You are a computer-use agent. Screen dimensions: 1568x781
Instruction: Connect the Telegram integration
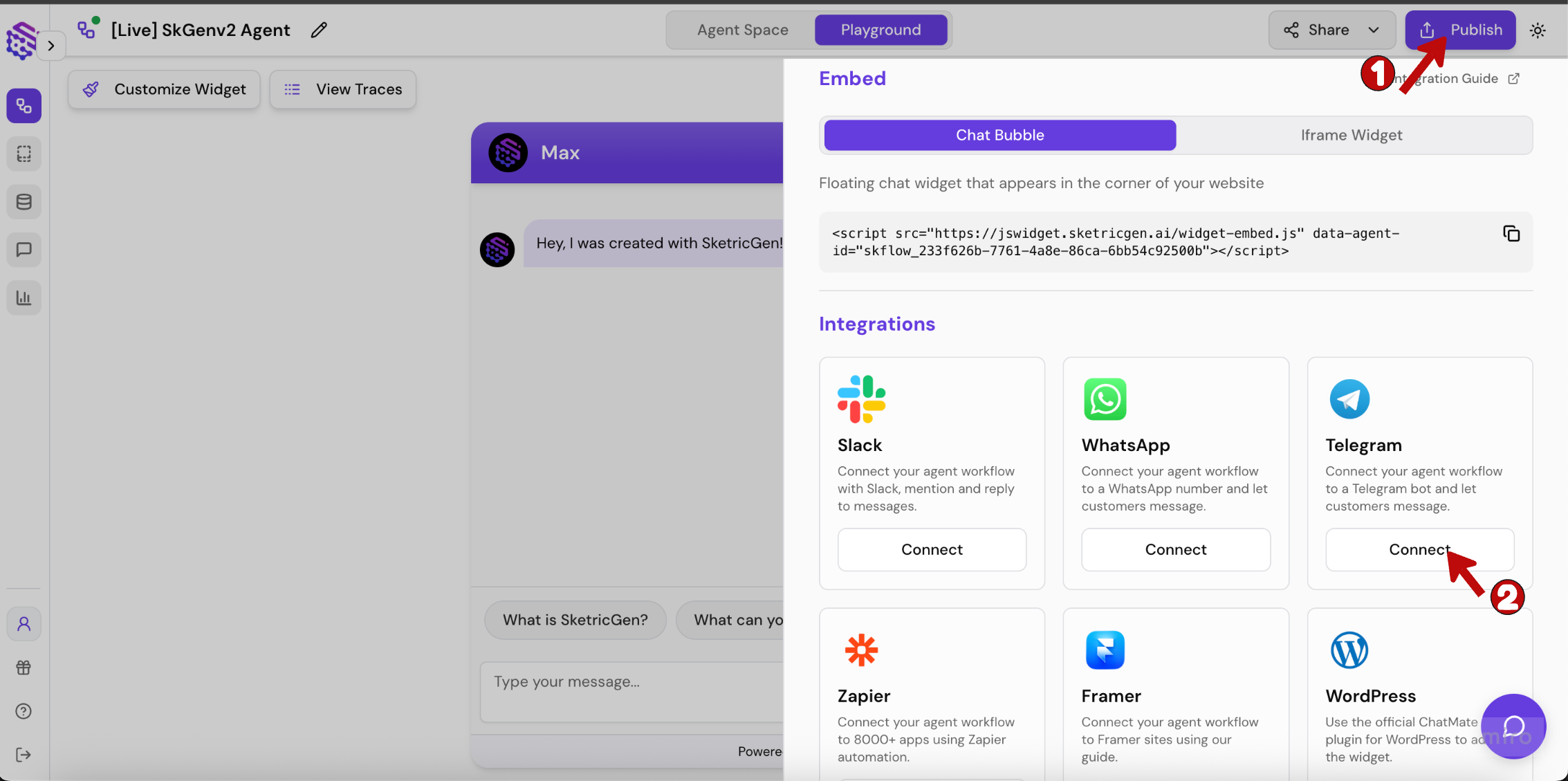click(1419, 549)
